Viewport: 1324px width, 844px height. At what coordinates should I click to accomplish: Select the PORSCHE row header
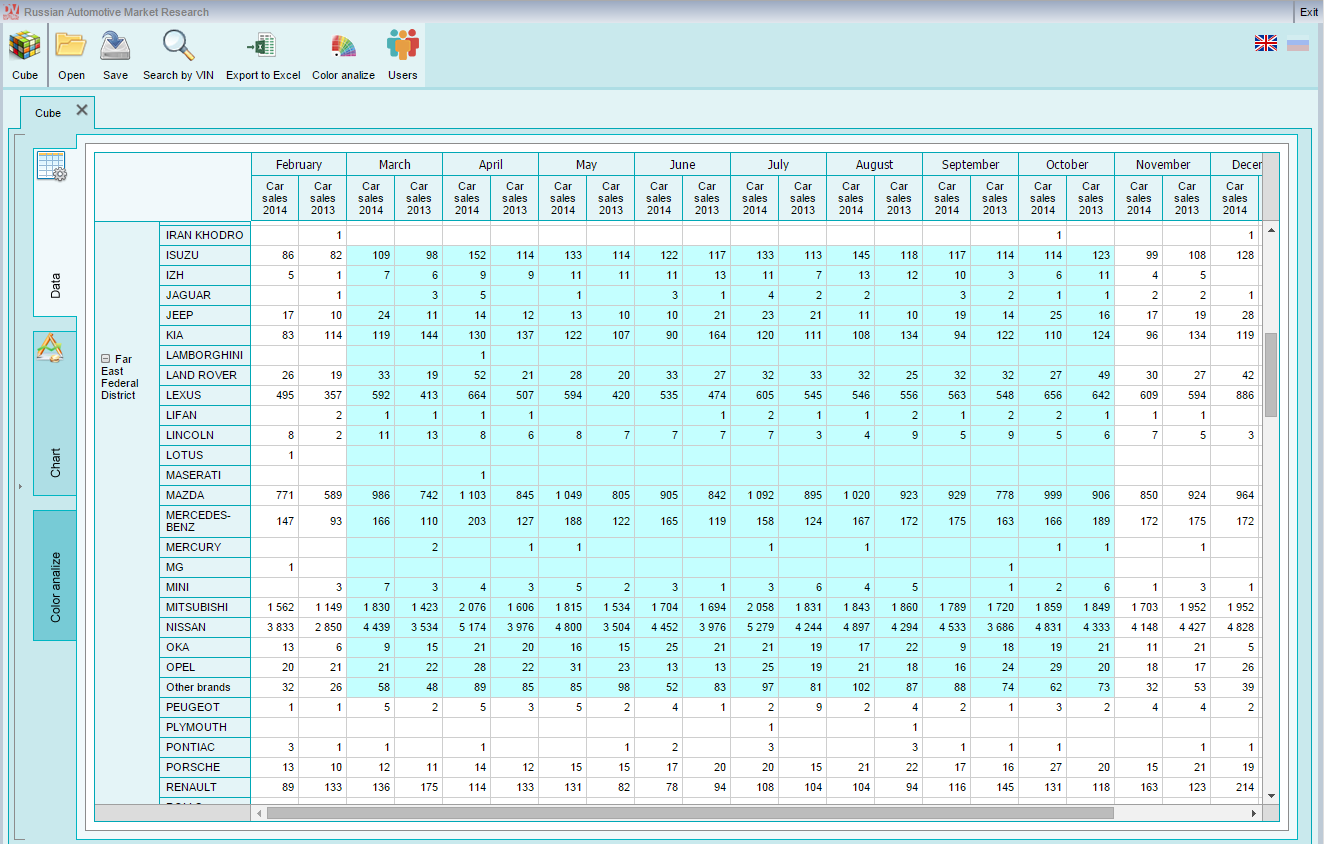pyautogui.click(x=205, y=767)
